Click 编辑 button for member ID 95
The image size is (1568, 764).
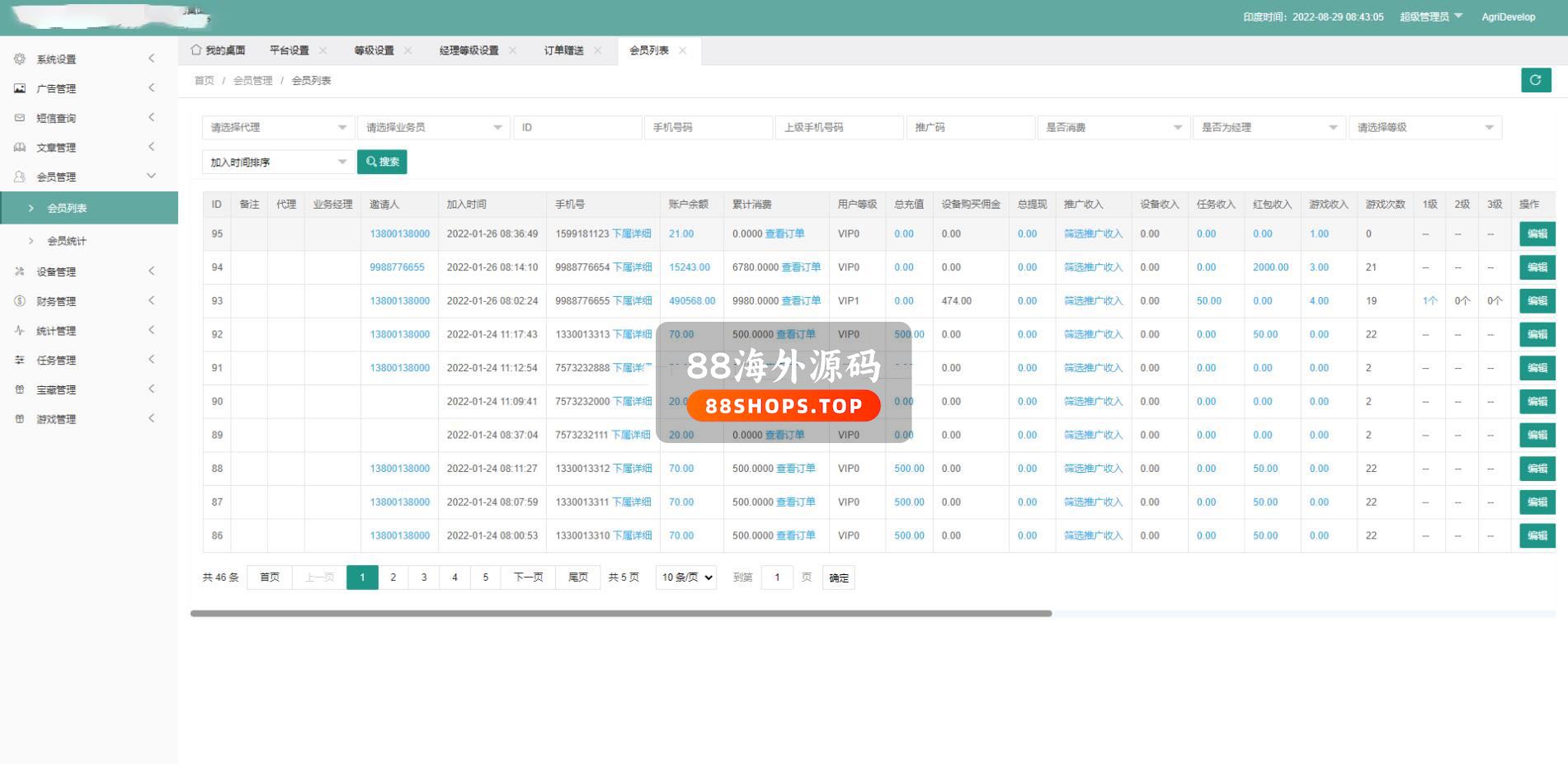1537,233
